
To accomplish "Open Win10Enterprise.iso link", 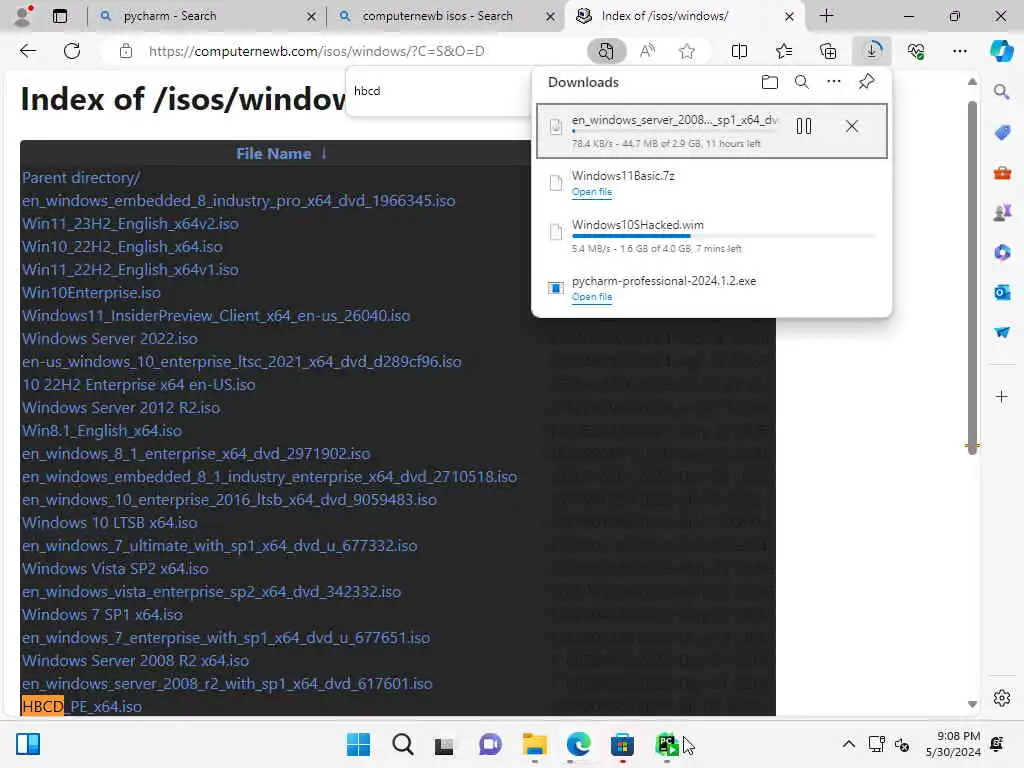I will pos(91,293).
